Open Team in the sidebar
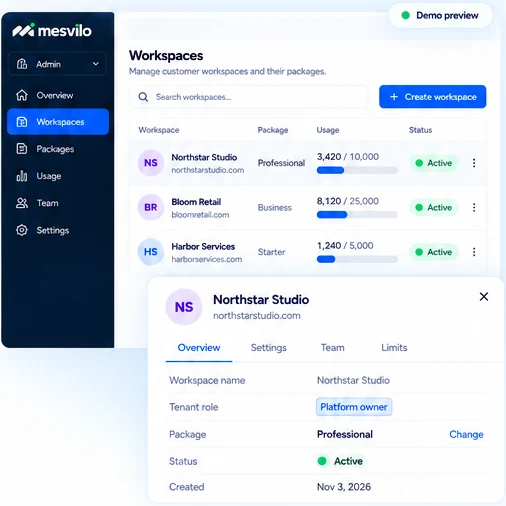The height and width of the screenshot is (506, 506). (57, 203)
